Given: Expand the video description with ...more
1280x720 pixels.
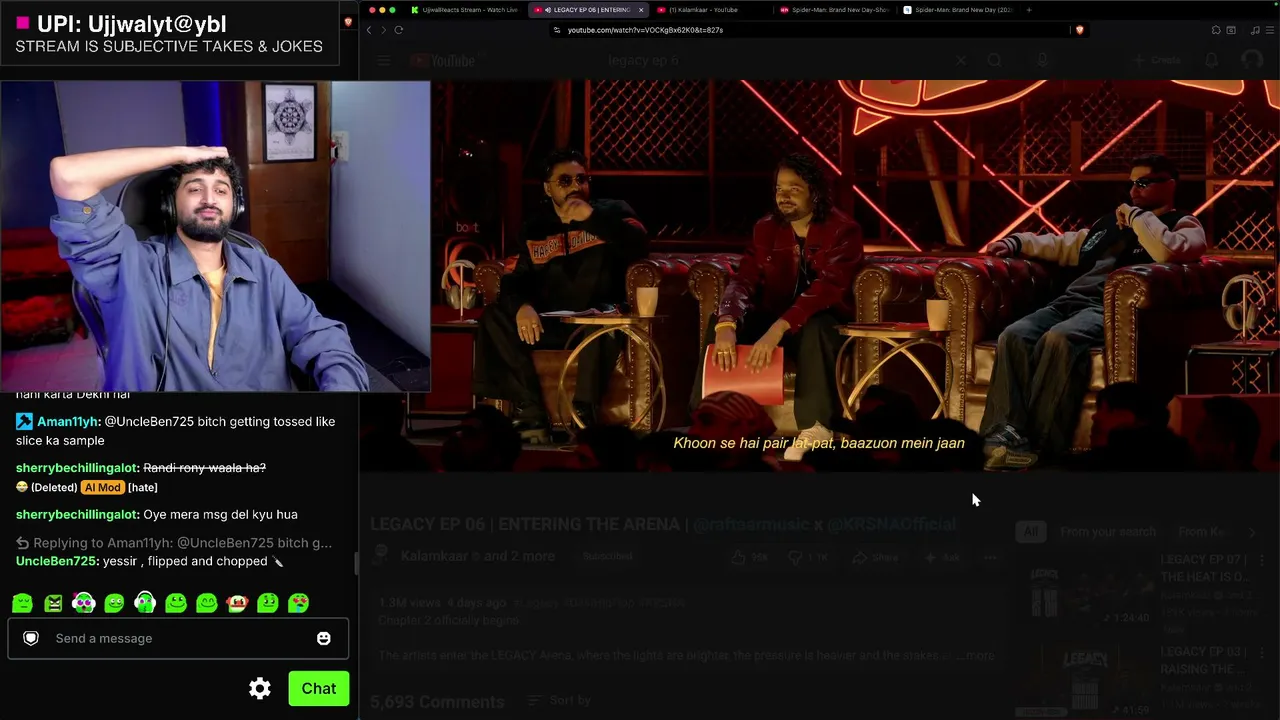Looking at the screenshot, I should (977, 656).
